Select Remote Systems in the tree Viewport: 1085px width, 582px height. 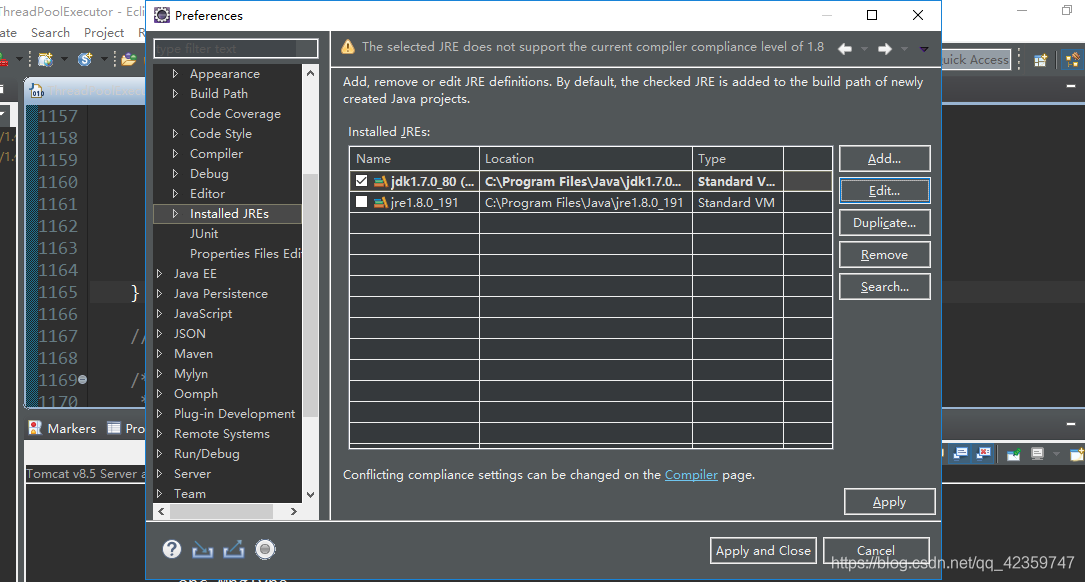pos(221,434)
